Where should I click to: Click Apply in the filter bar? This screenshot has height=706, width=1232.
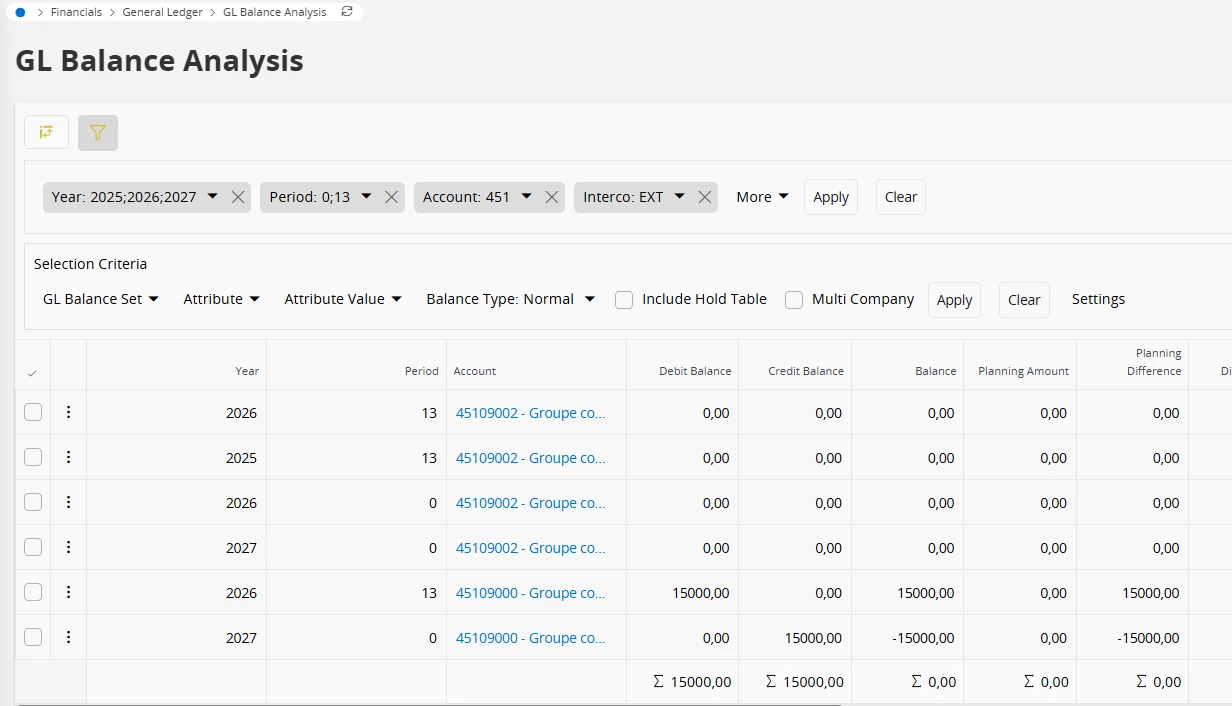(831, 197)
